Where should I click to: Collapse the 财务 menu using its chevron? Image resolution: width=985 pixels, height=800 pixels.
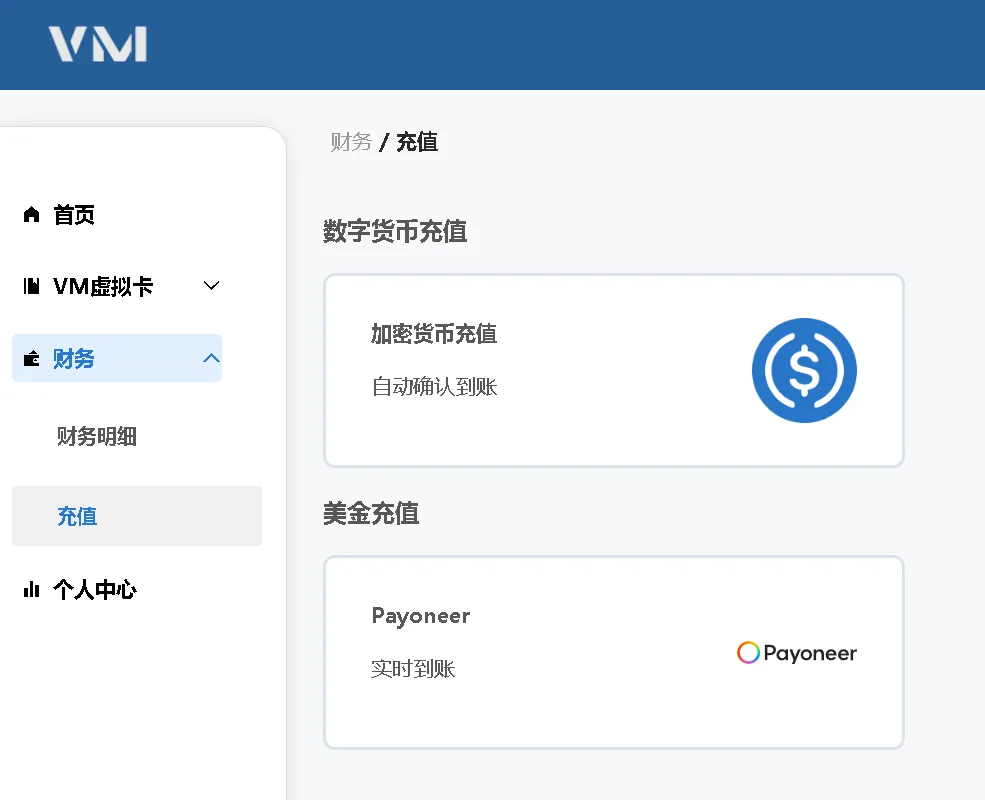point(211,358)
